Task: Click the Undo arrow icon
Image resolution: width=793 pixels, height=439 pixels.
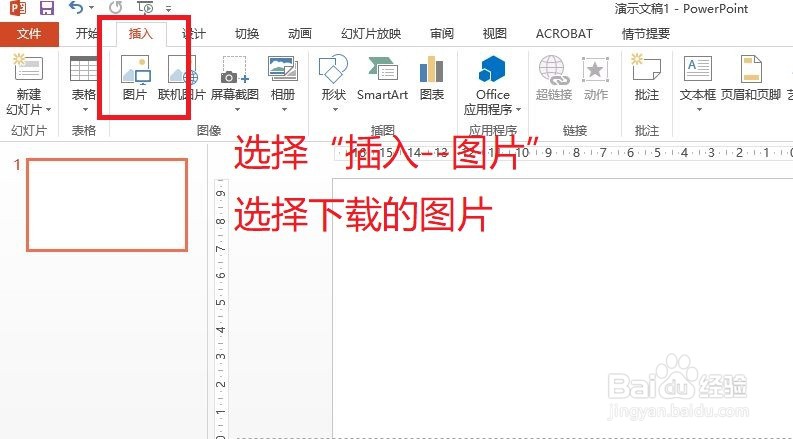Action: pyautogui.click(x=75, y=8)
